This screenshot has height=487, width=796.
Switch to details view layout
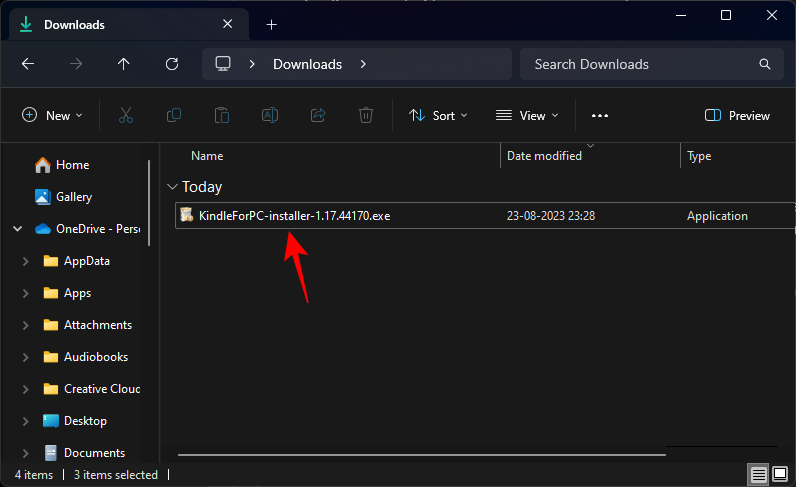pyautogui.click(x=759, y=474)
